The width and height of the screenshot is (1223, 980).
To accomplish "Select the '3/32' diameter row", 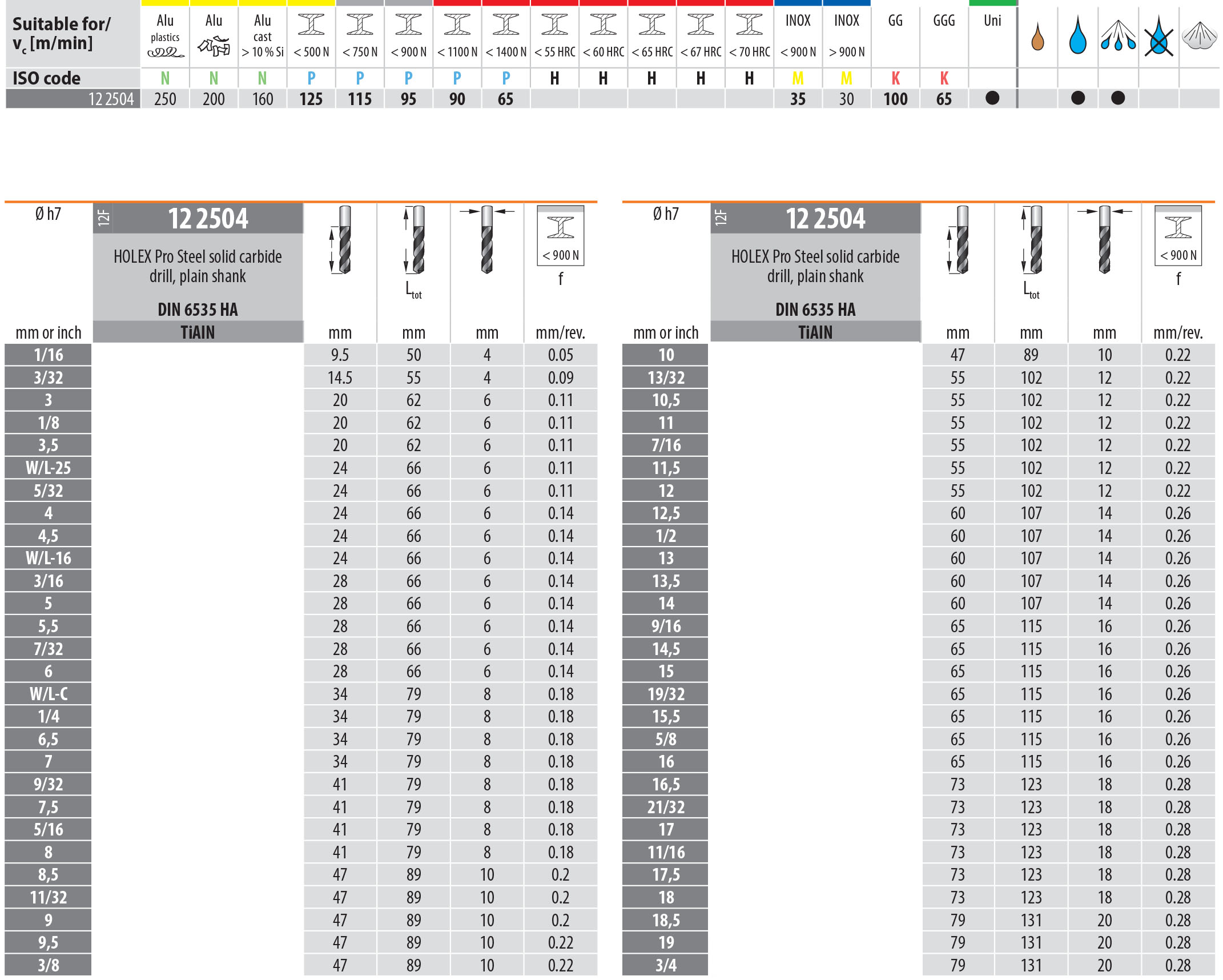I will 48,377.
